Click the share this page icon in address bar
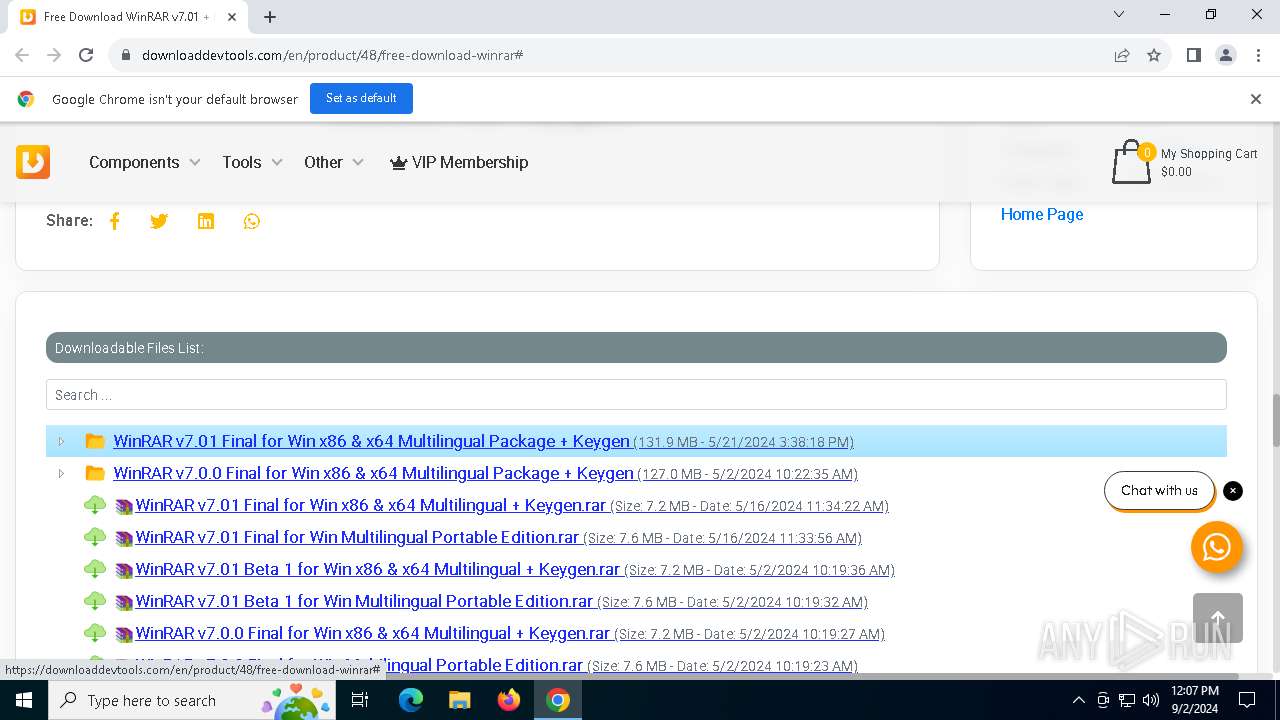The height and width of the screenshot is (720, 1280). 1122,55
